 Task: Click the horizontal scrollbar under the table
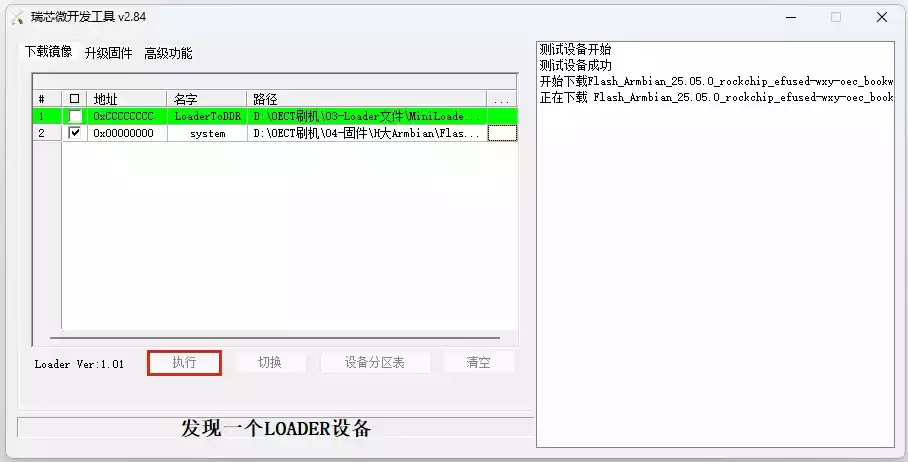[275, 338]
